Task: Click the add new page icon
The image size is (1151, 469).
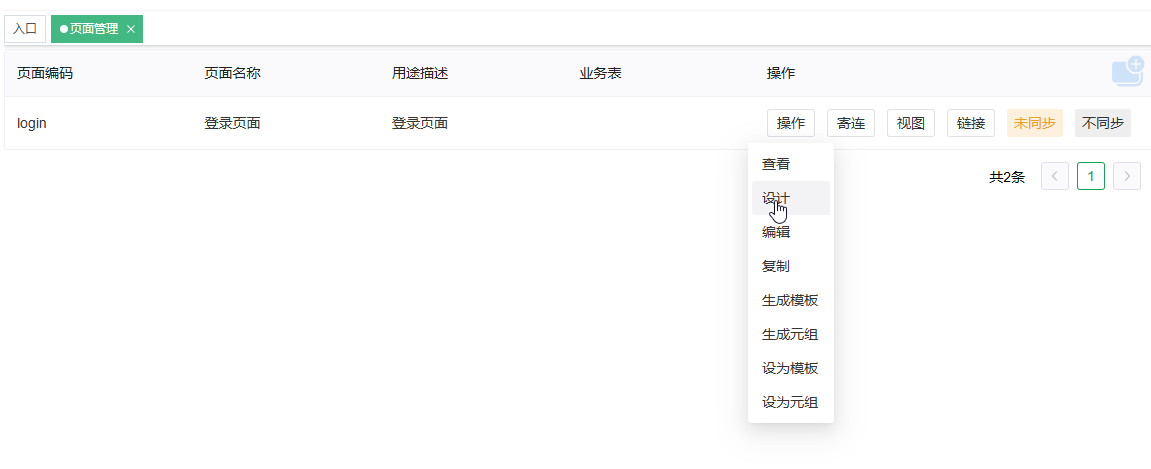Action: pyautogui.click(x=1128, y=72)
